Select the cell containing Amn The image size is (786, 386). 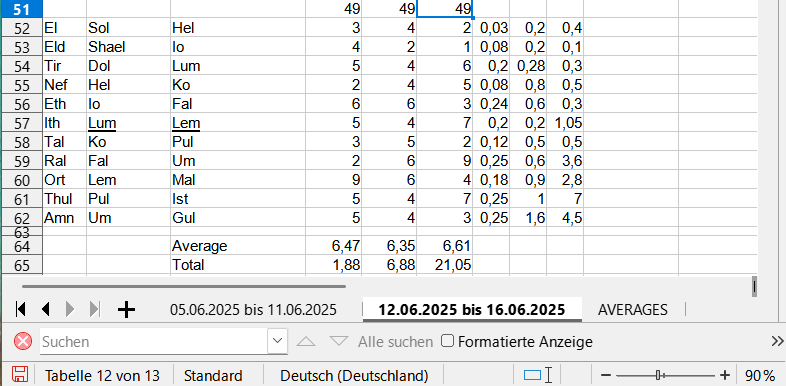click(x=64, y=219)
